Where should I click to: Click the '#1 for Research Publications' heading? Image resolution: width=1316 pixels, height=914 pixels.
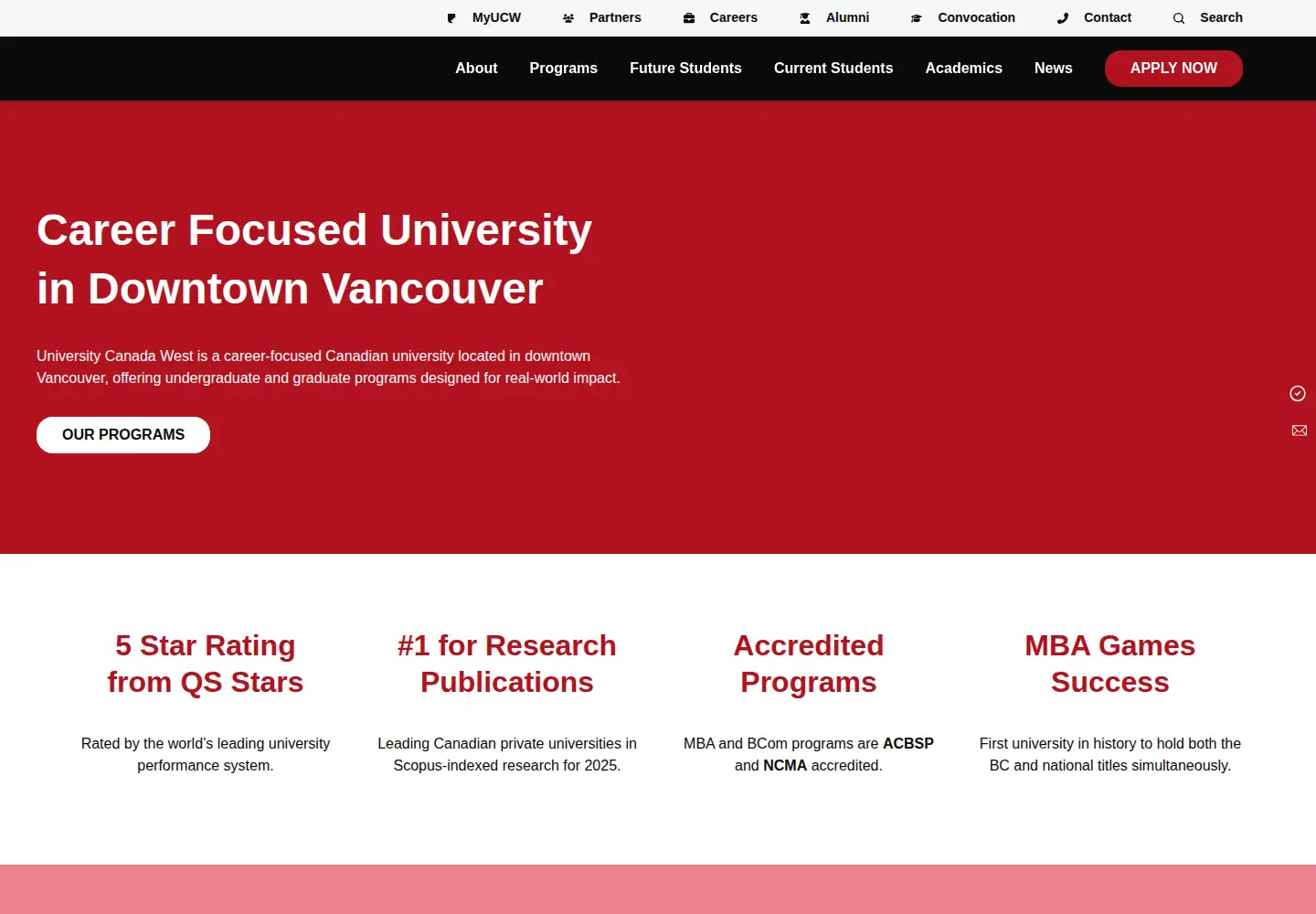click(507, 664)
